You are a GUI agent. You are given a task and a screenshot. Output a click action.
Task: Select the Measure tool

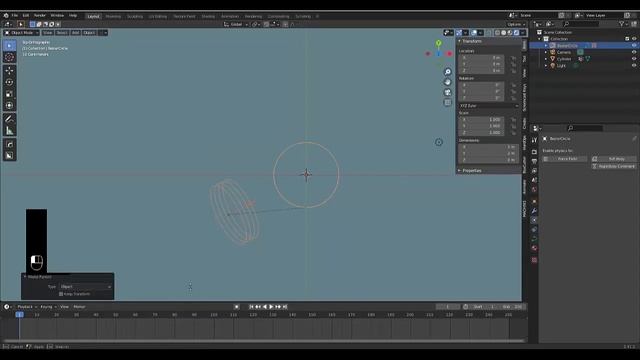(x=9, y=131)
